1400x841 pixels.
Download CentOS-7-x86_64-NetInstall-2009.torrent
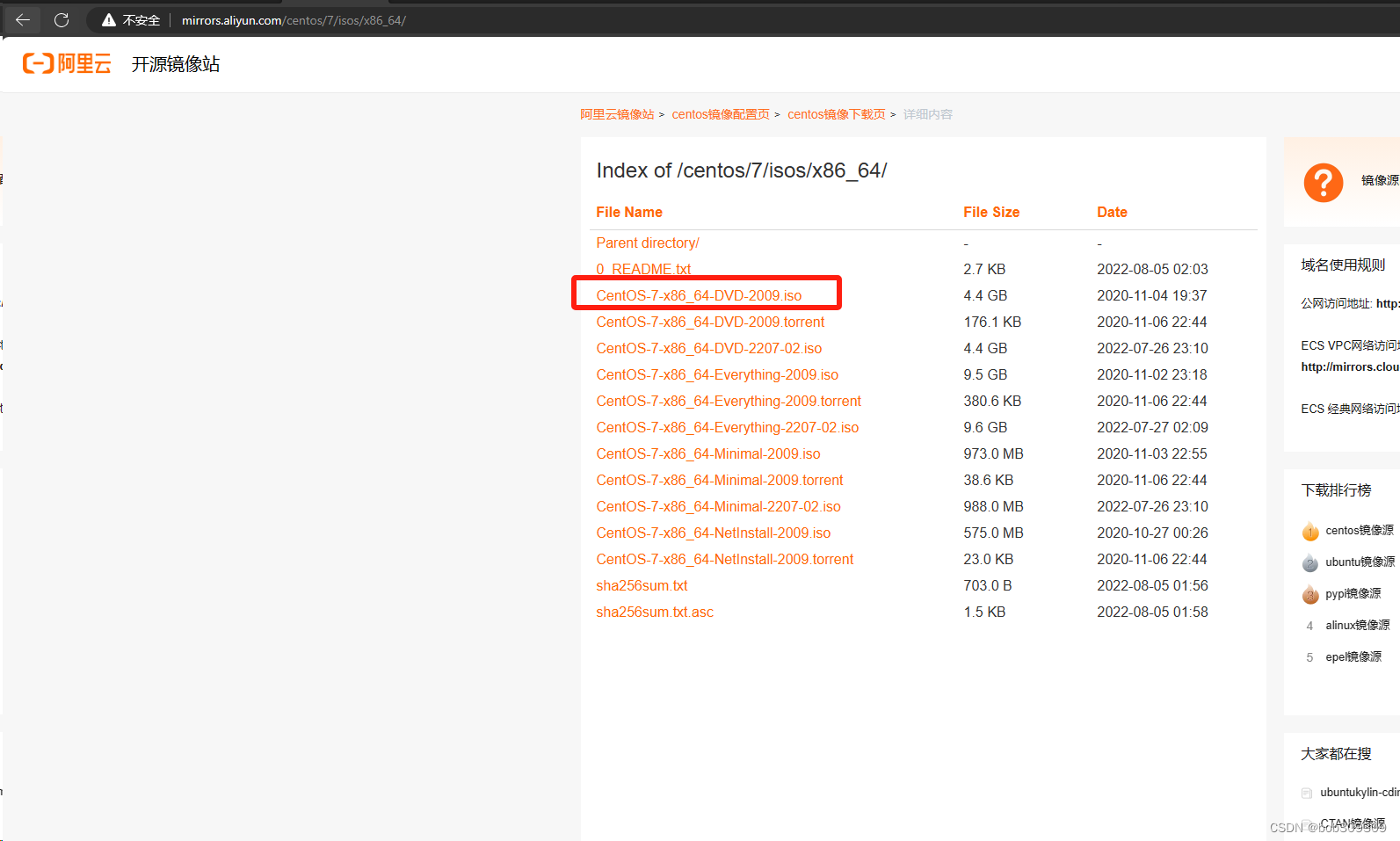(725, 559)
